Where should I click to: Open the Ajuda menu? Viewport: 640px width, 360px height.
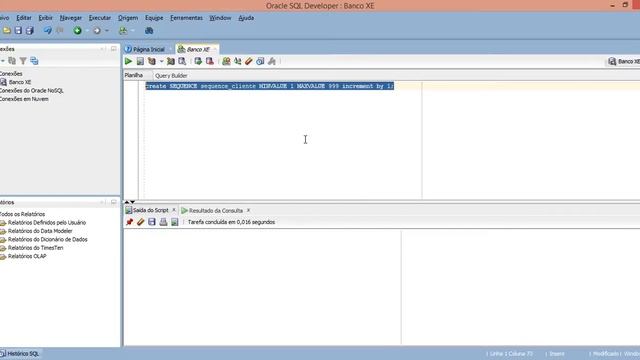(246, 18)
